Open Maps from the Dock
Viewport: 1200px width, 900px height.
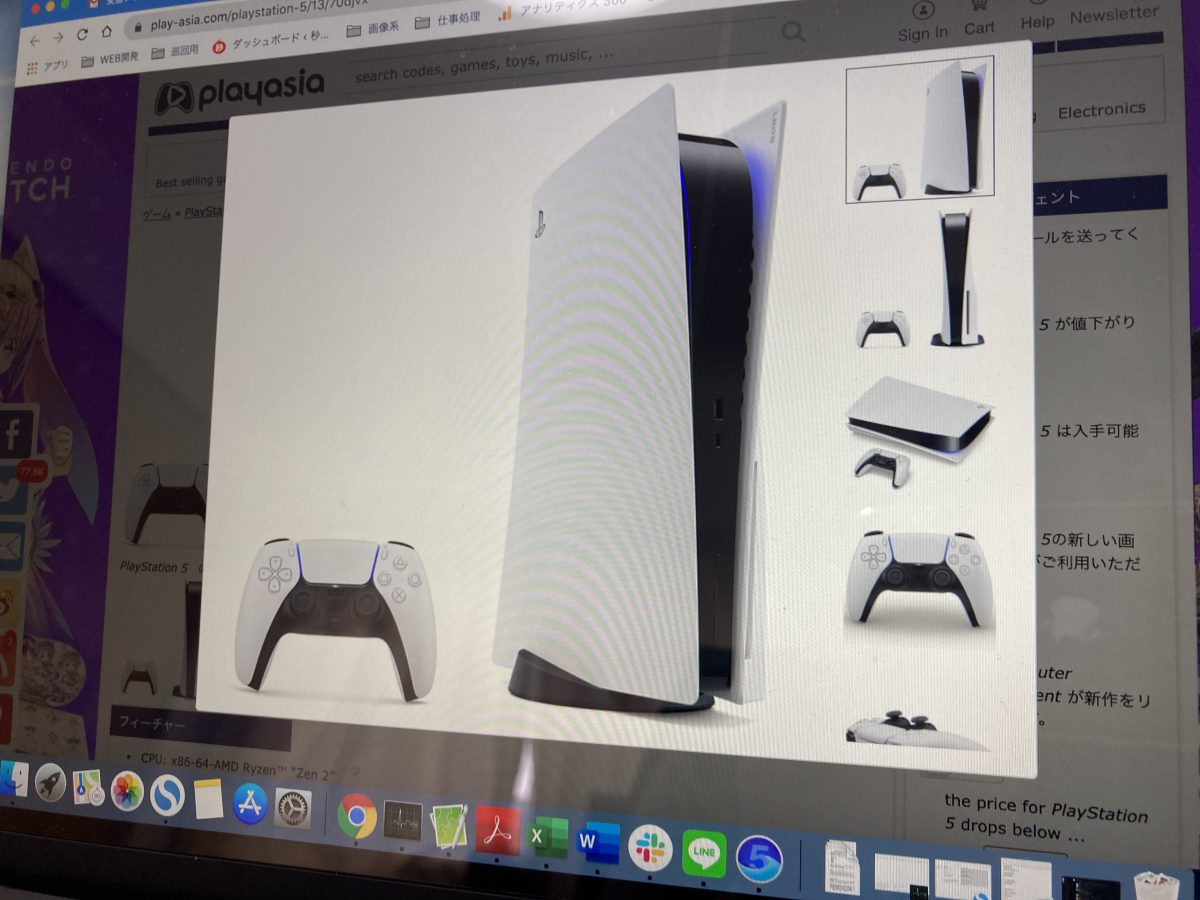point(88,787)
